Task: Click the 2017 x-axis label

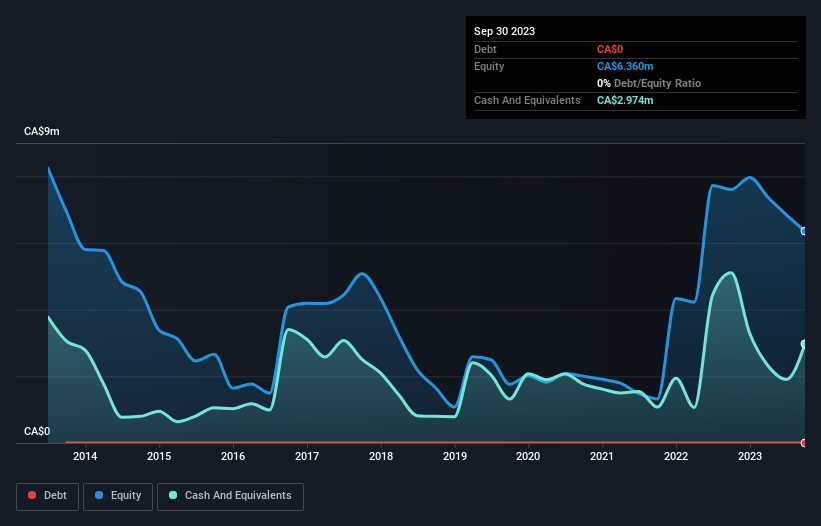Action: click(307, 456)
